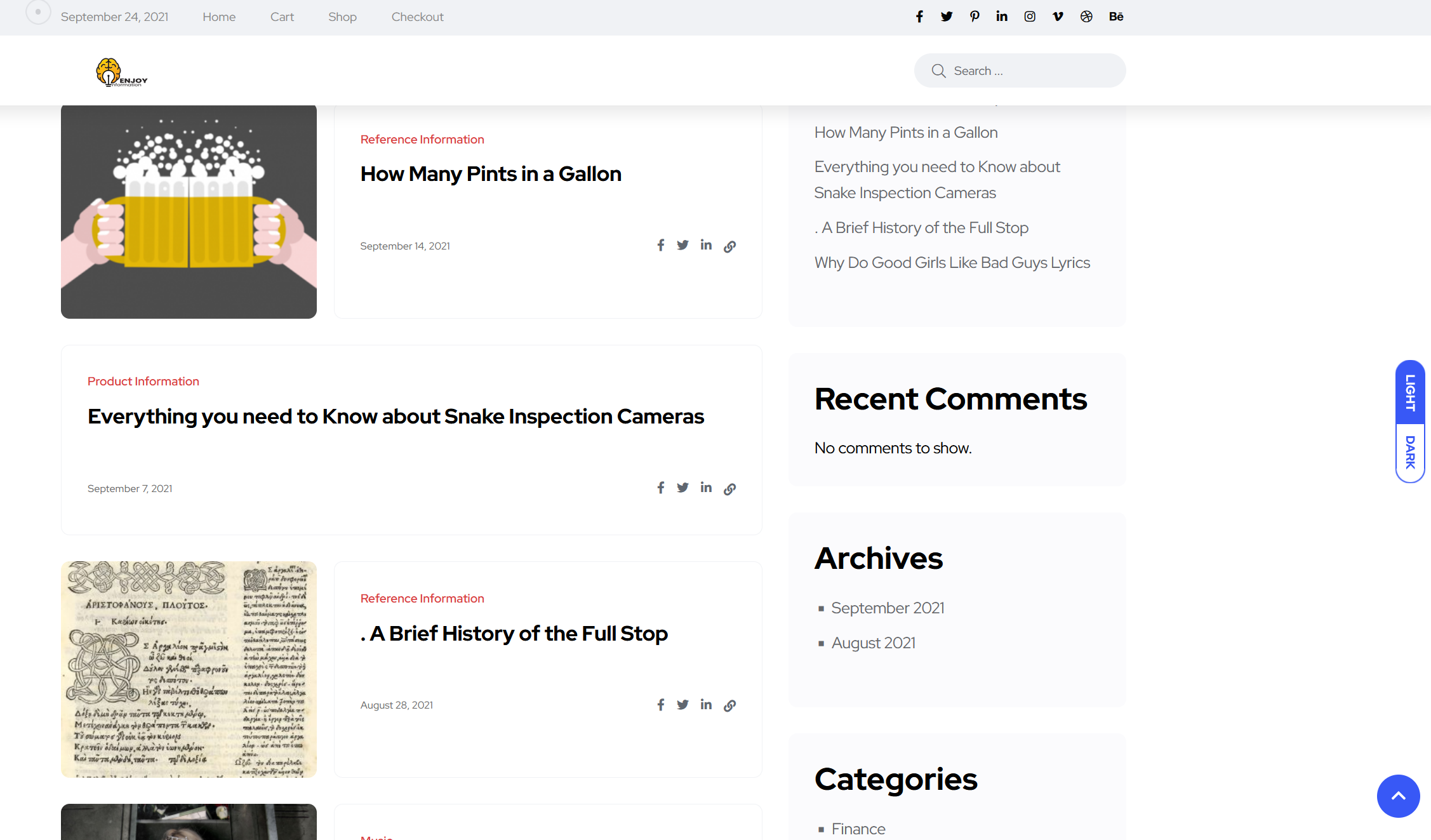Open A Brief History of the Full Stop title

[x=514, y=634]
